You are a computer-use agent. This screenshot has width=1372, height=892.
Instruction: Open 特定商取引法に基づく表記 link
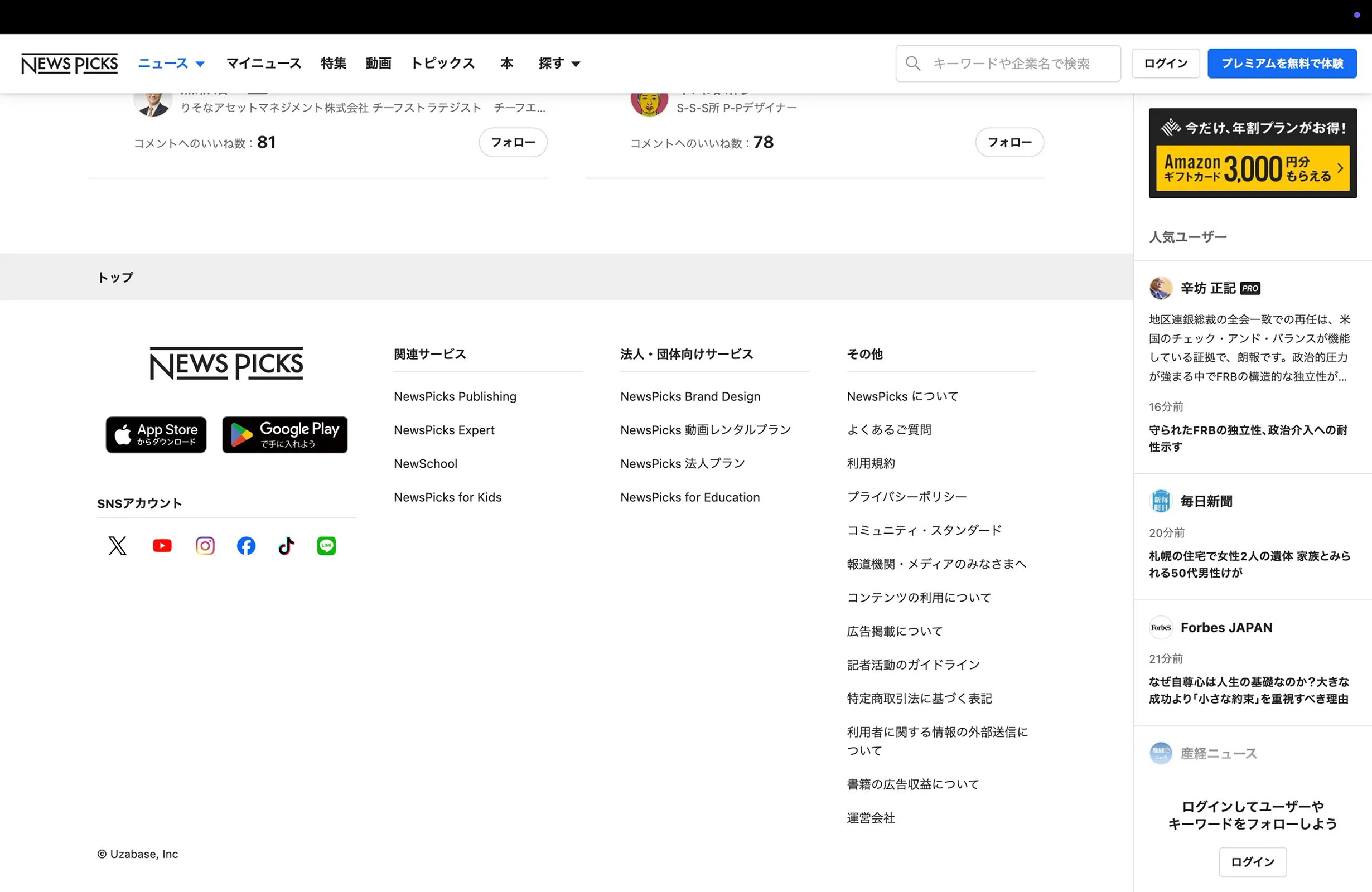pos(920,698)
